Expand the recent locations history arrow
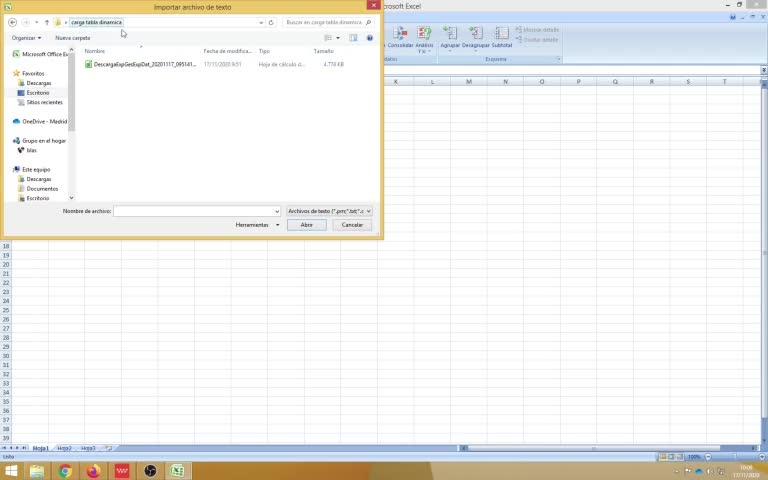Image resolution: width=768 pixels, height=480 pixels. (36, 23)
